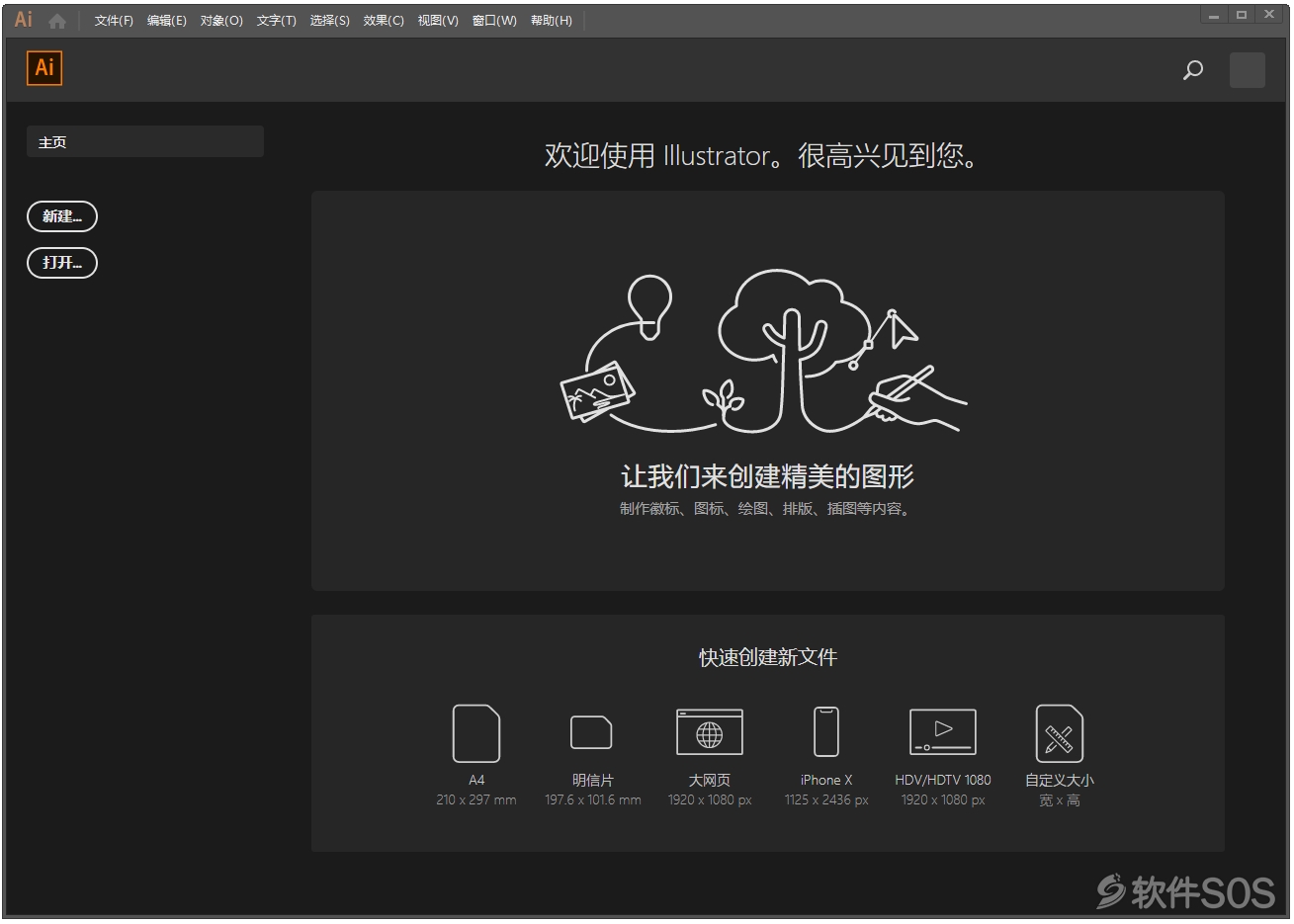Open the 视图(V) menu
Image resolution: width=1294 pixels, height=924 pixels.
(438, 21)
